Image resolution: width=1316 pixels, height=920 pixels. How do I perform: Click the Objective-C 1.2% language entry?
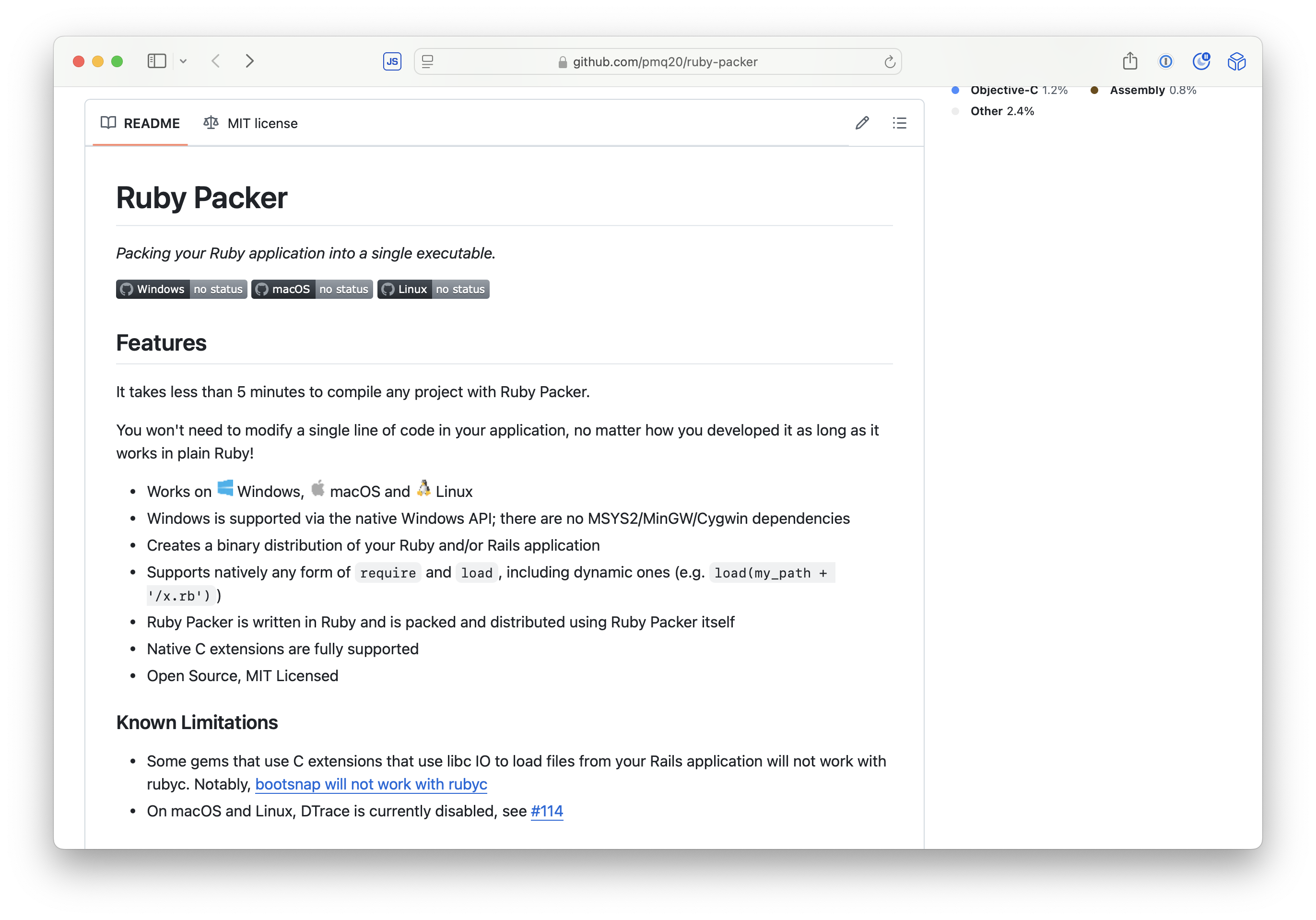click(x=1019, y=90)
